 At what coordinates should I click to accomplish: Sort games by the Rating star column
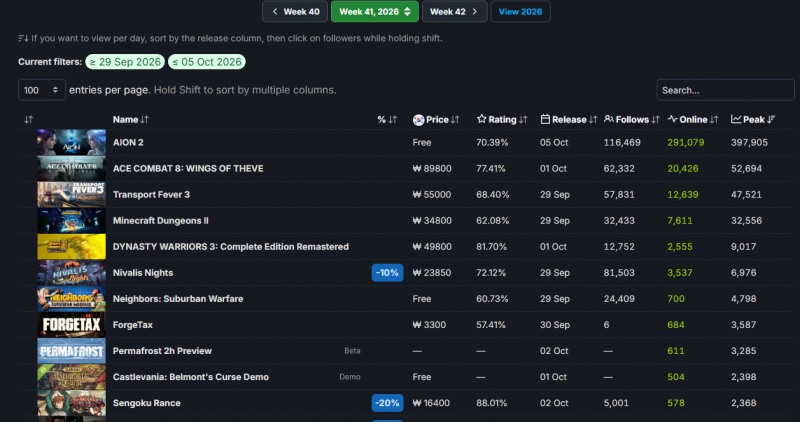click(502, 119)
